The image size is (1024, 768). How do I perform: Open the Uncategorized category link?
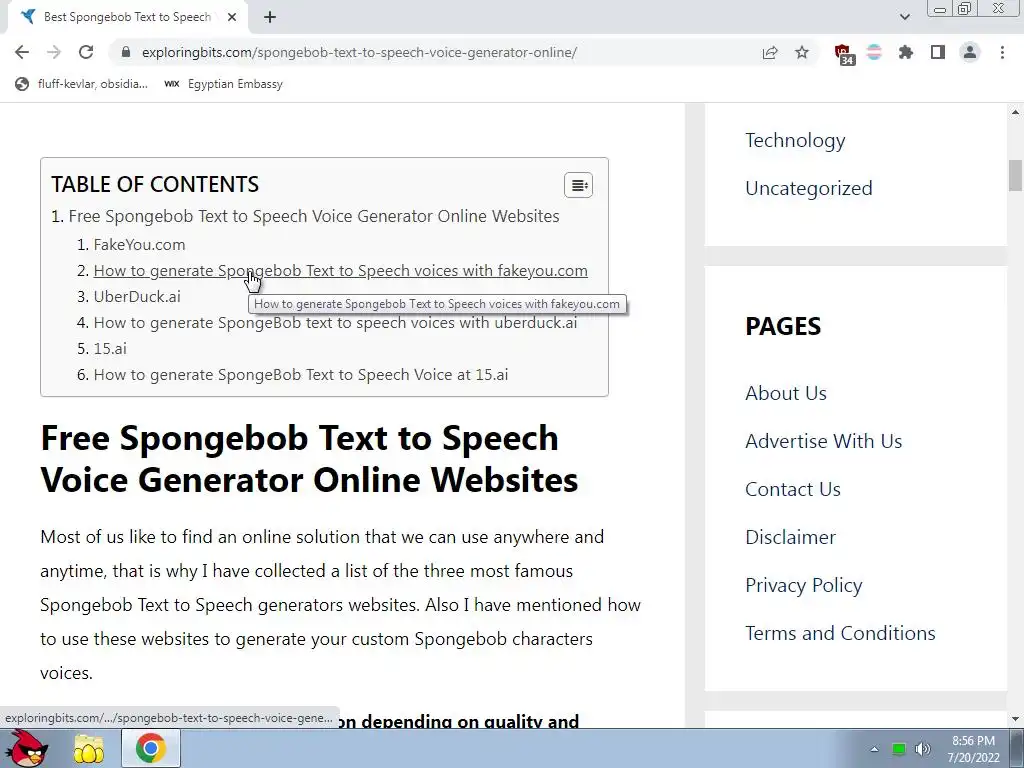[x=808, y=188]
